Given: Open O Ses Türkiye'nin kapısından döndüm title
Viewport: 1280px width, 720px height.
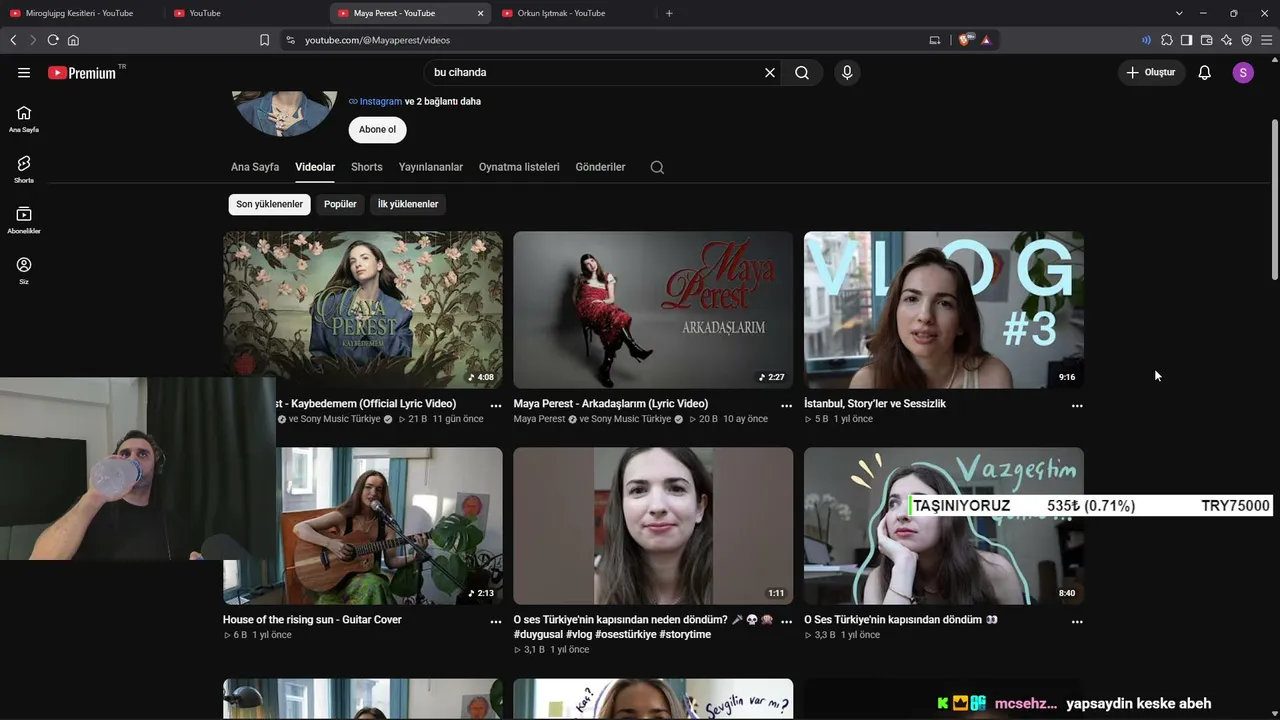Looking at the screenshot, I should point(901,620).
